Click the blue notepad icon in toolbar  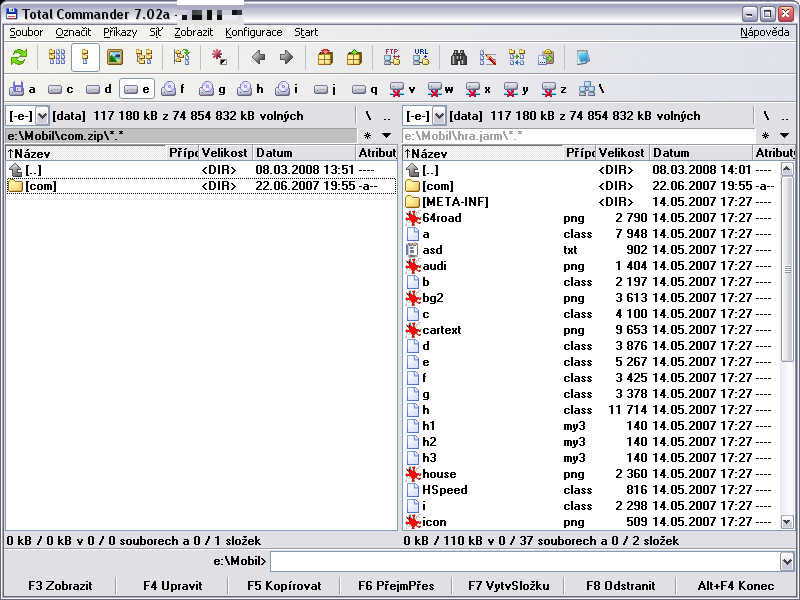[583, 57]
